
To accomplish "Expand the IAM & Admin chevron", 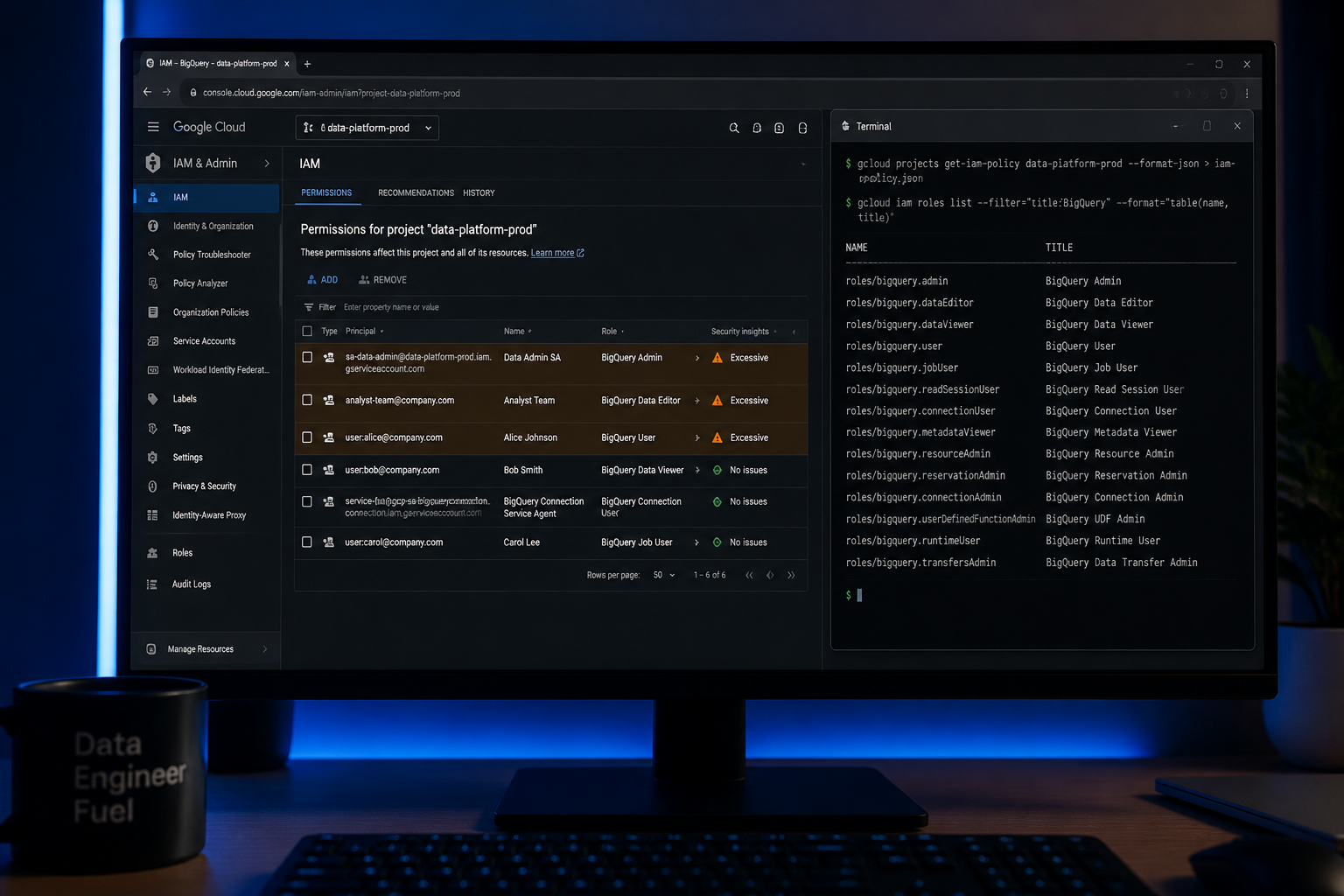I will (267, 164).
